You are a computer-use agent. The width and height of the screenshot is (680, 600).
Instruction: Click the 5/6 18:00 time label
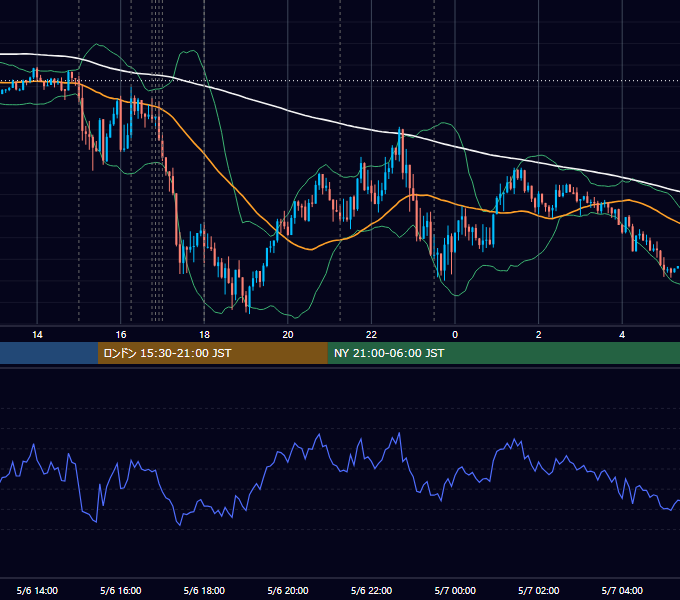pyautogui.click(x=204, y=590)
